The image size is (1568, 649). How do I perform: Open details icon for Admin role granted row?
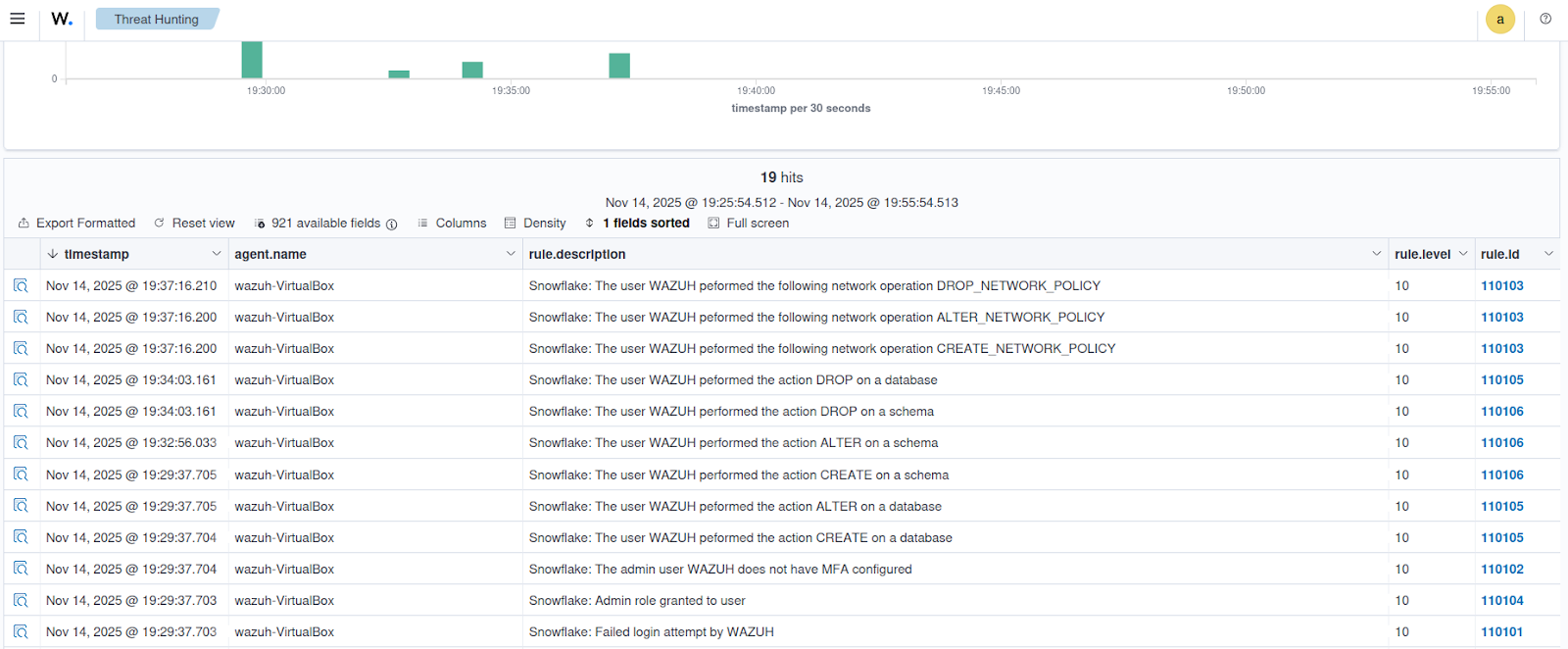21,600
